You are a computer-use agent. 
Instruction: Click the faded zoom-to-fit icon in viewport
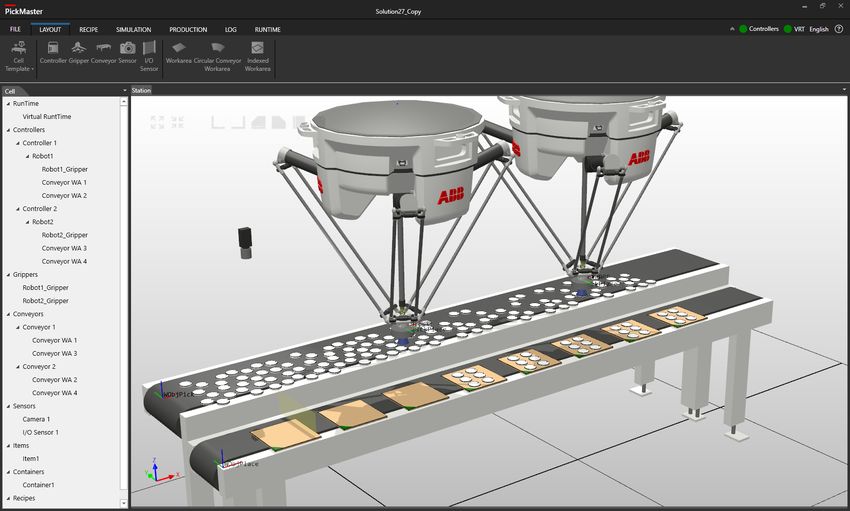pos(157,122)
